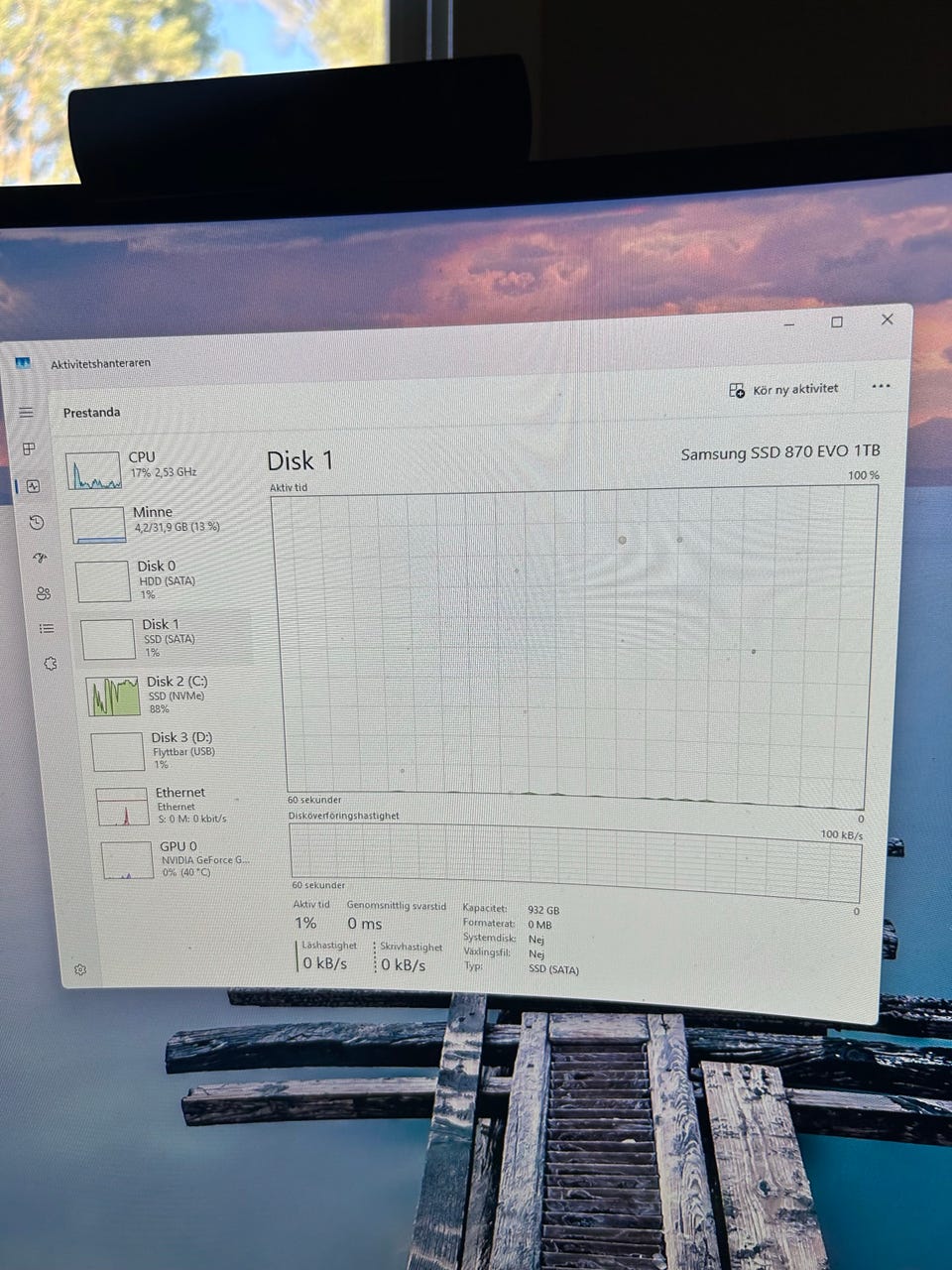
Task: Select the CPU mini graph thumbnail
Action: pos(94,471)
